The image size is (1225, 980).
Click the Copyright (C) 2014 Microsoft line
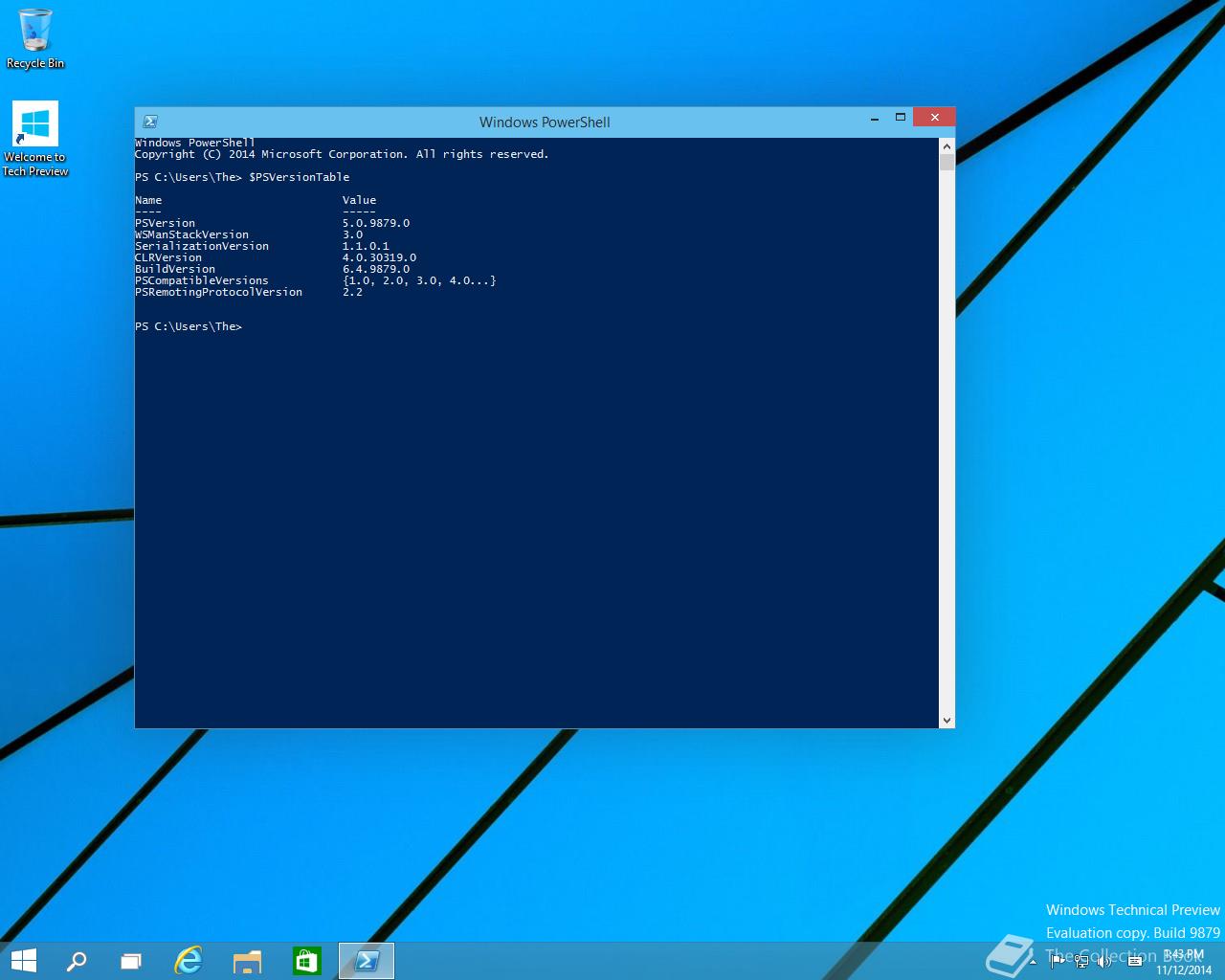[x=342, y=154]
